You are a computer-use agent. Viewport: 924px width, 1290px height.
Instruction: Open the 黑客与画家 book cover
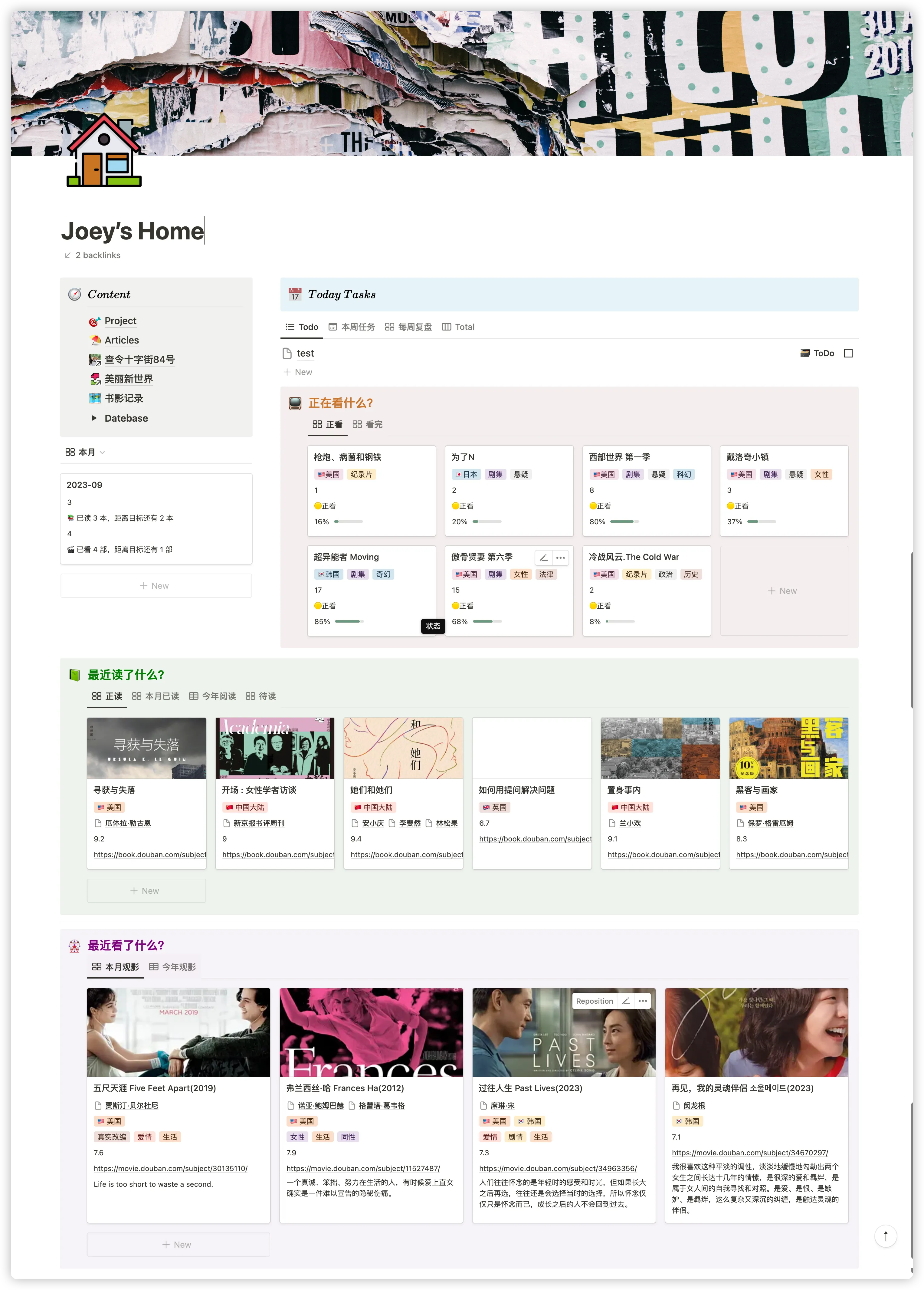pos(788,748)
